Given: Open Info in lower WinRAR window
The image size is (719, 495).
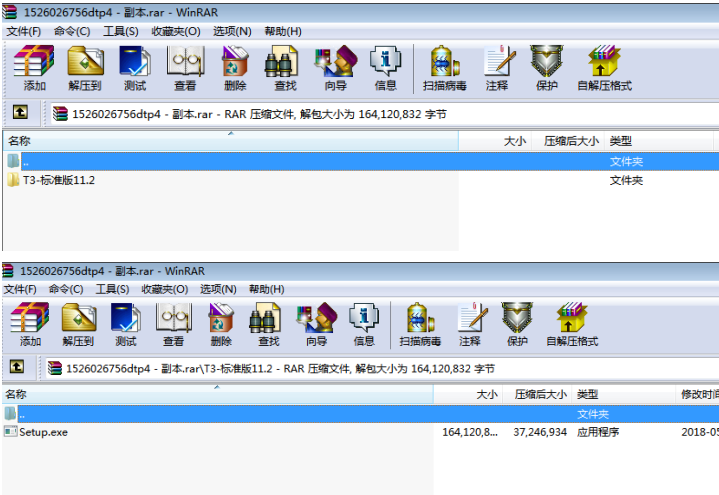Looking at the screenshot, I should point(364,324).
